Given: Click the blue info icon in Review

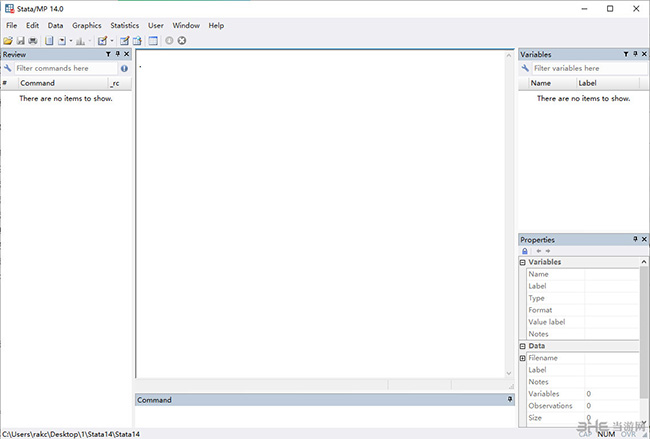Looking at the screenshot, I should 124,68.
